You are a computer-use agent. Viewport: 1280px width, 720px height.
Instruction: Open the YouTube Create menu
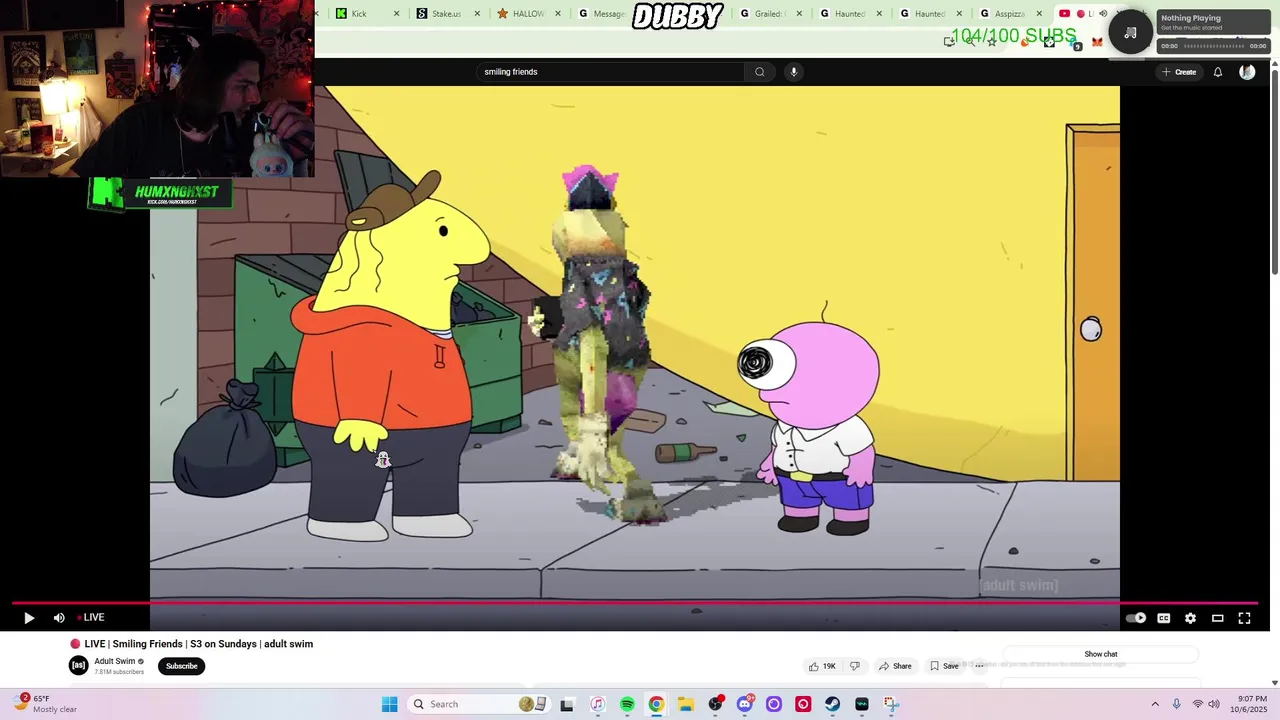point(1179,72)
